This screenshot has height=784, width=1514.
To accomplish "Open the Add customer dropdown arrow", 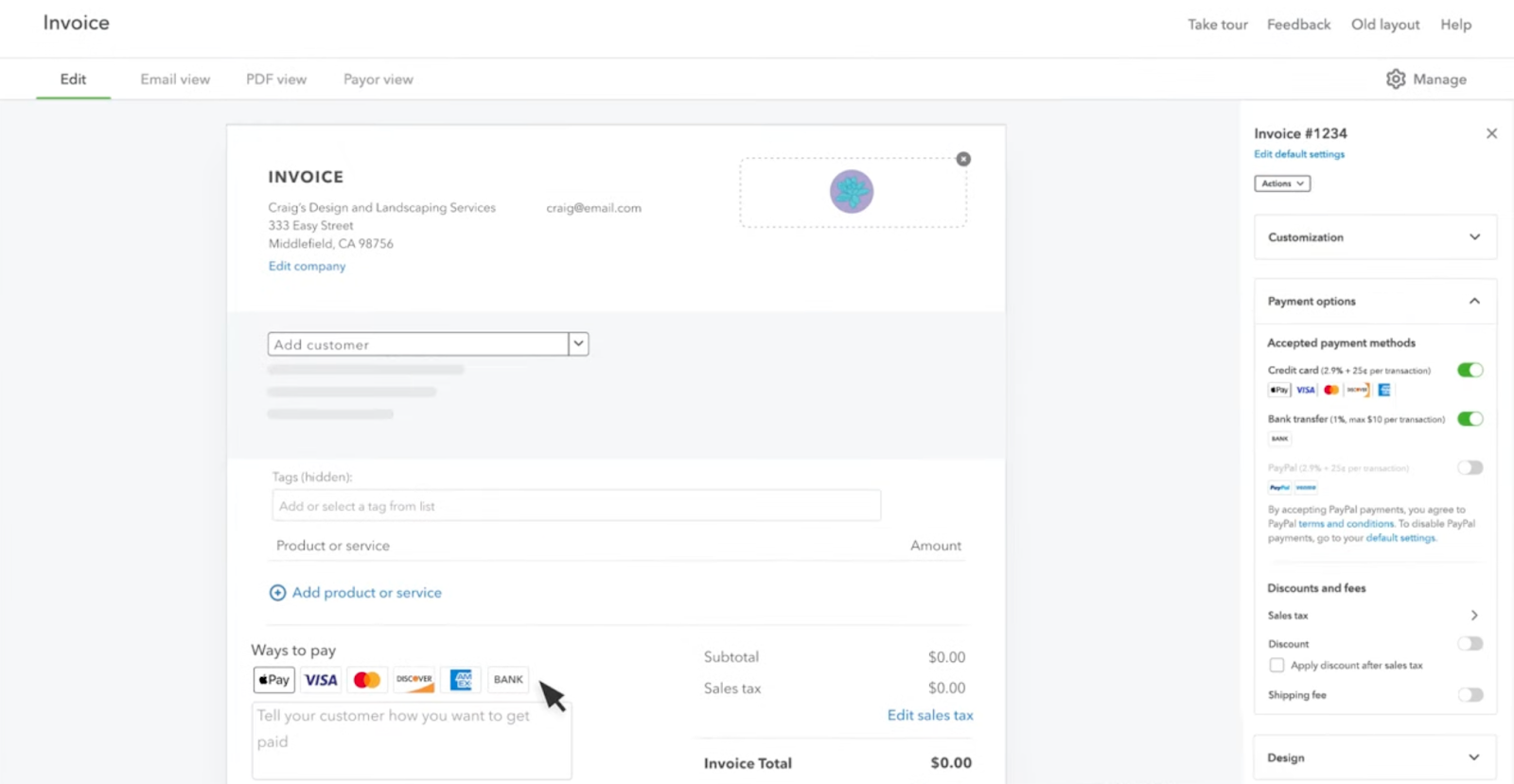I will click(x=578, y=344).
